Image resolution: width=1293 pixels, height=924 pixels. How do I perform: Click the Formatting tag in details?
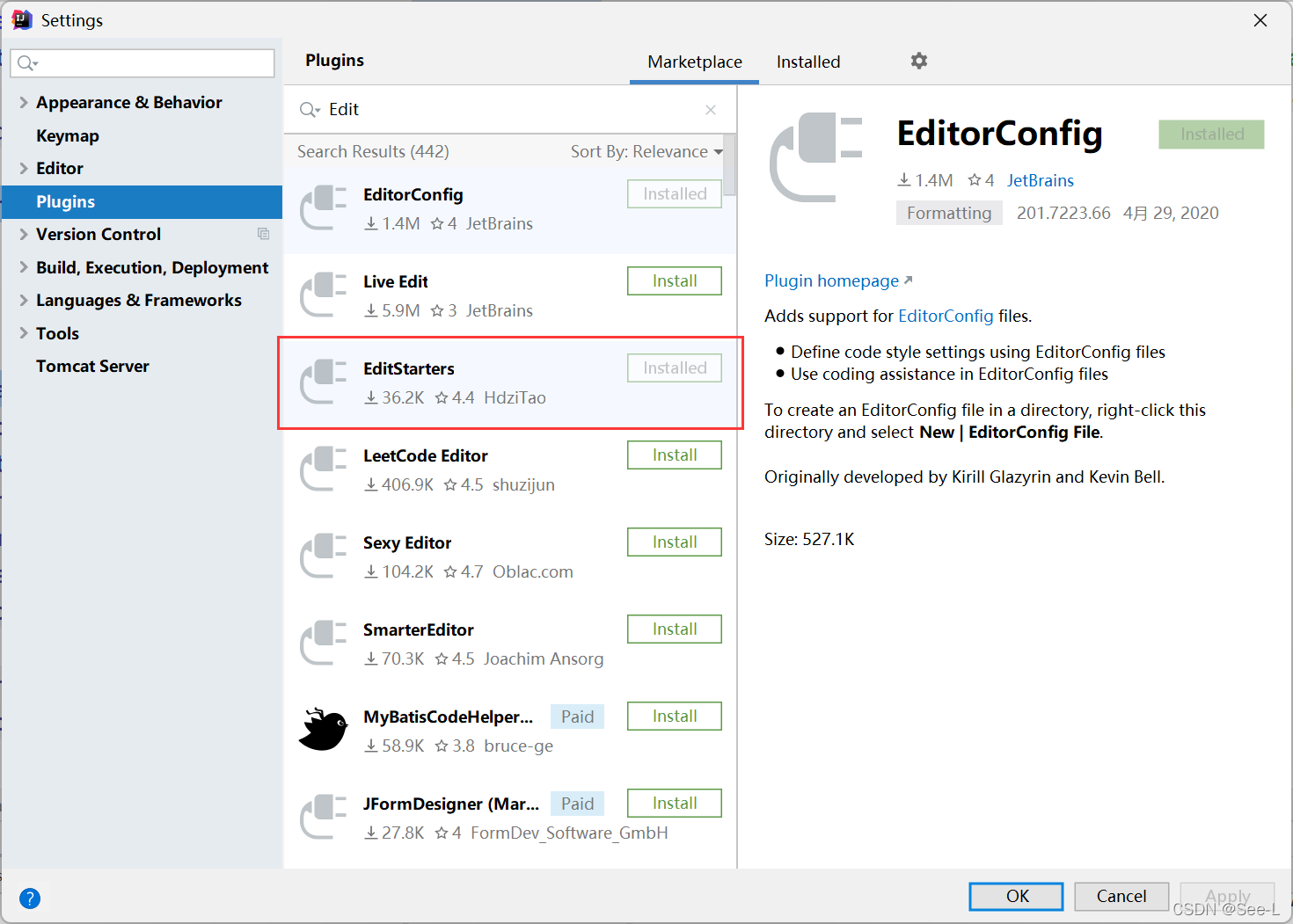[x=949, y=213]
